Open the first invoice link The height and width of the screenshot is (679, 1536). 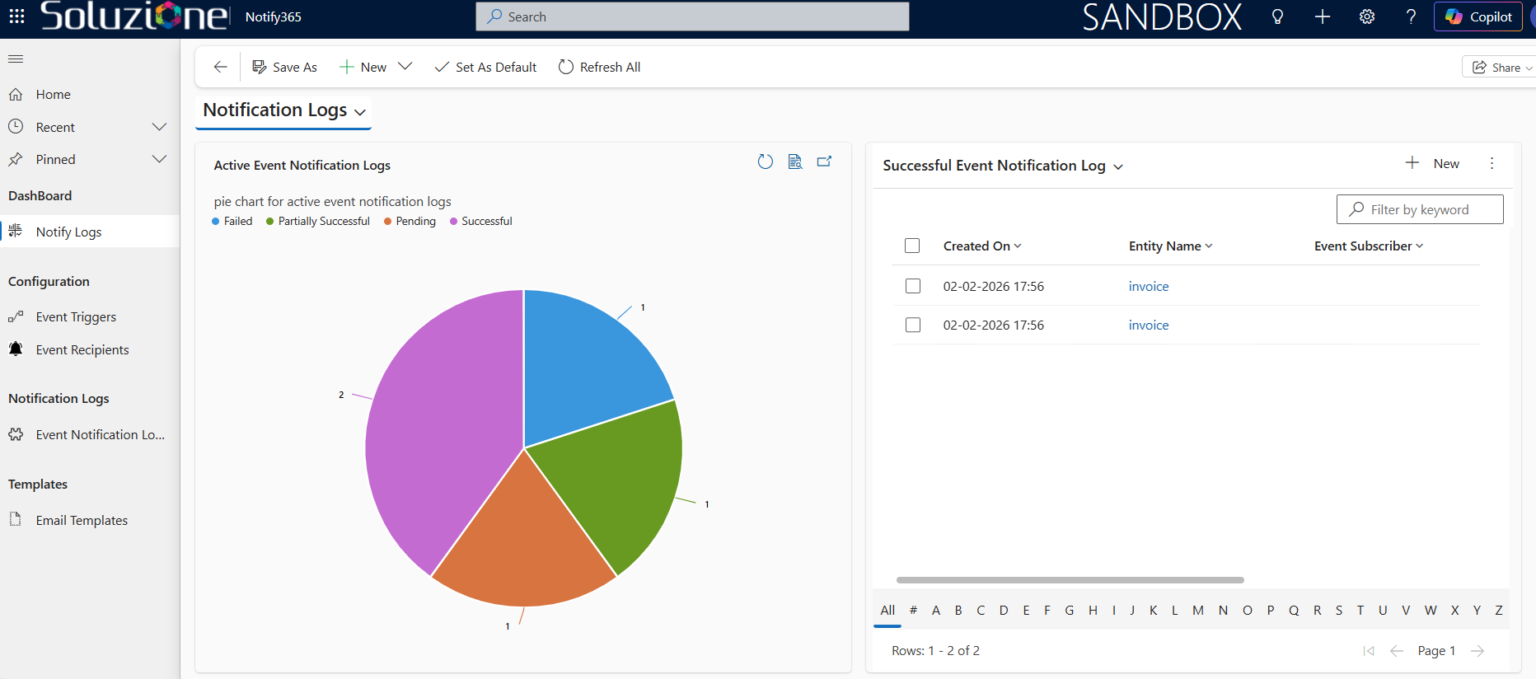tap(1148, 286)
